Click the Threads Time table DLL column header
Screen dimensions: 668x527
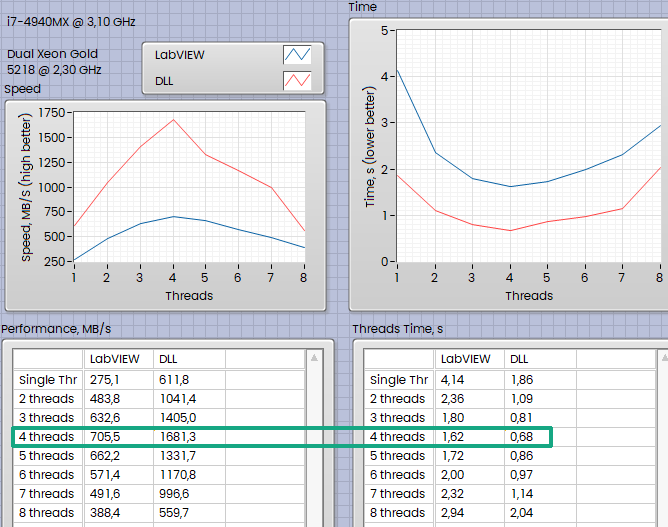[x=540, y=359]
